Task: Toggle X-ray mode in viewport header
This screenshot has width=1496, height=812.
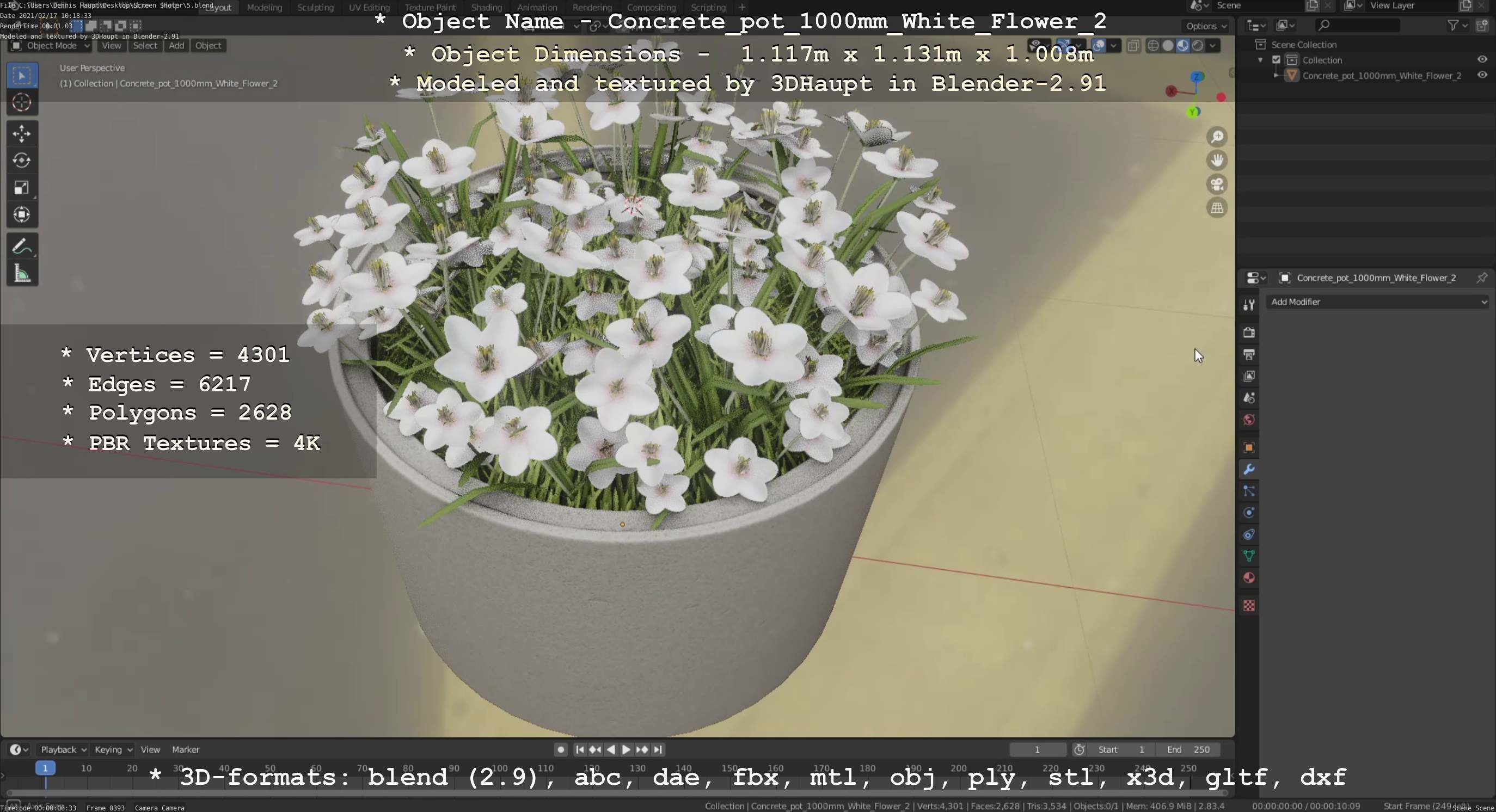Action: point(1133,45)
